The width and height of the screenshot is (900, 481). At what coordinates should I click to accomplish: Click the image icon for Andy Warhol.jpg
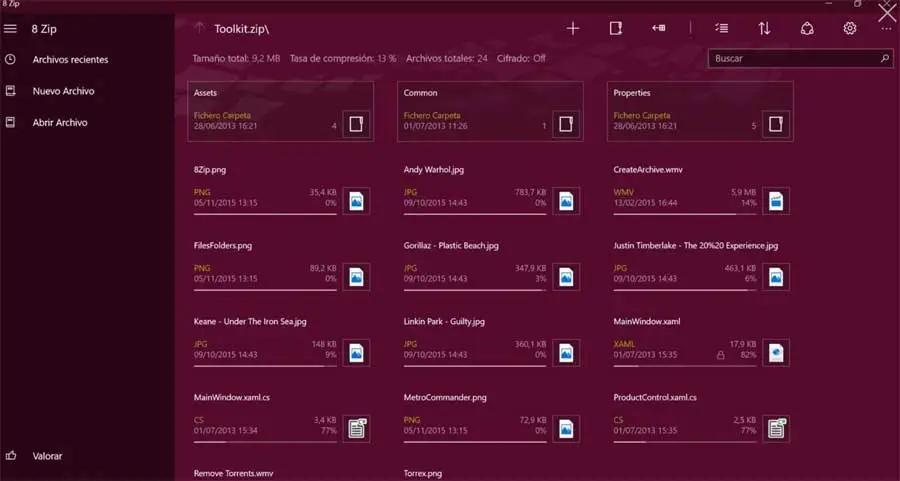[x=566, y=201]
